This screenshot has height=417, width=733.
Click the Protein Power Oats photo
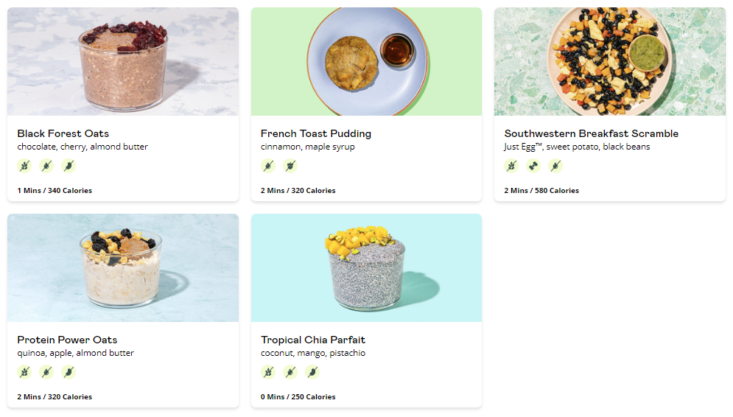[x=123, y=268]
